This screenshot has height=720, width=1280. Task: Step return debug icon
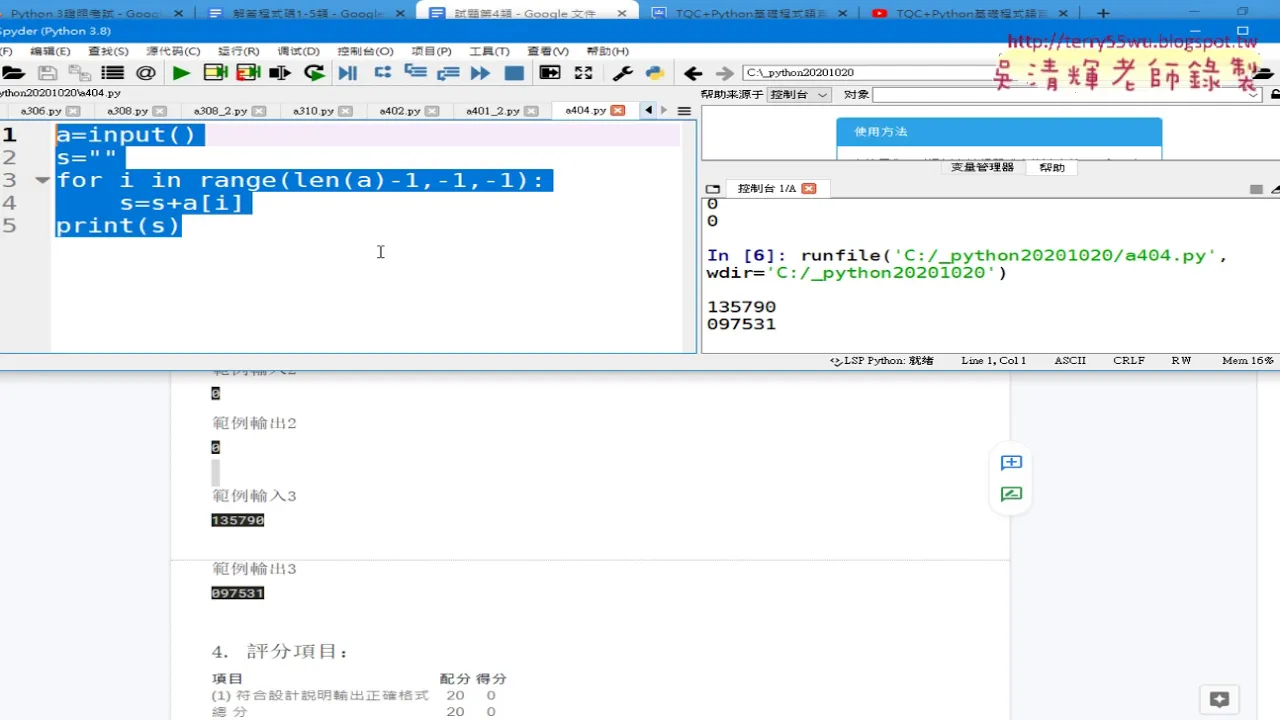(x=448, y=73)
